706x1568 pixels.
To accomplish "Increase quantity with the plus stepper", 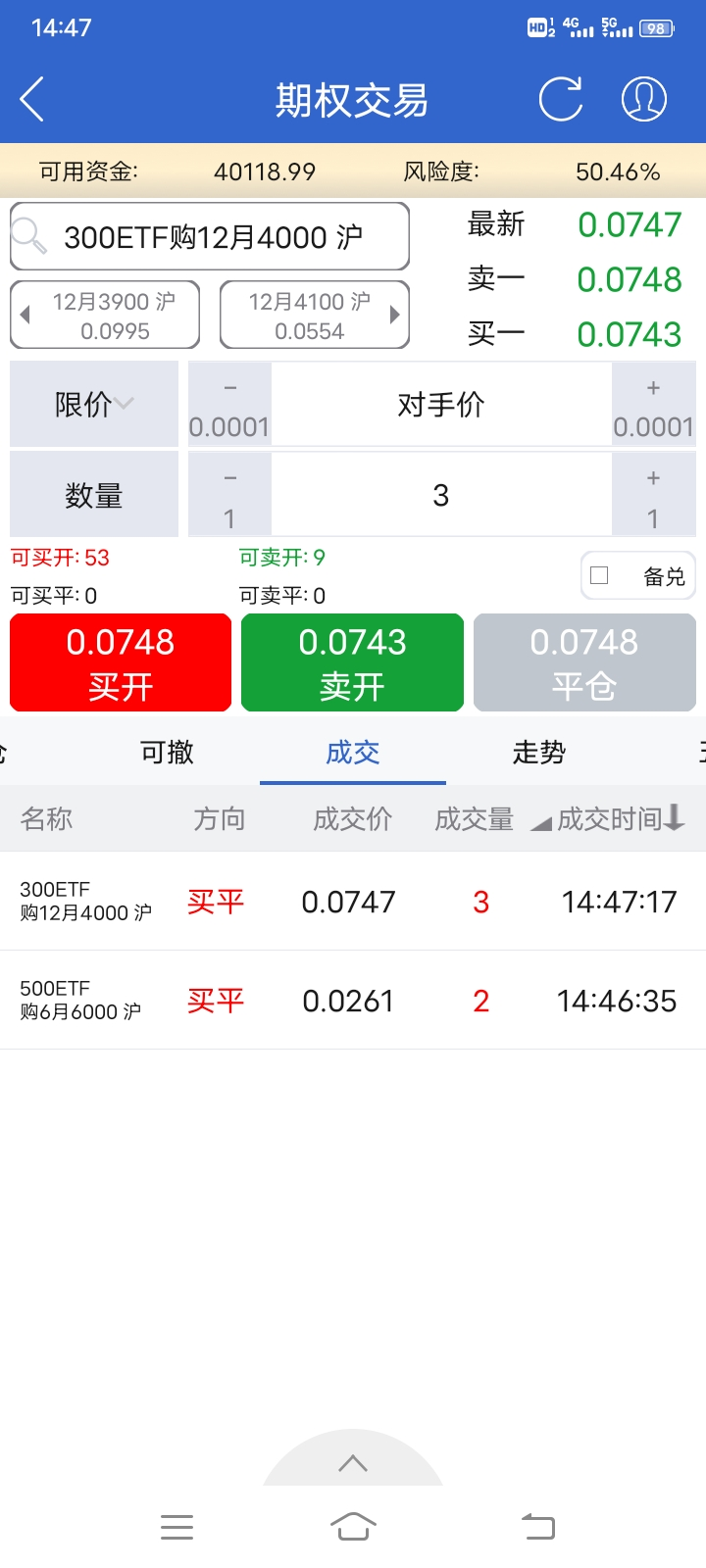I will click(653, 495).
